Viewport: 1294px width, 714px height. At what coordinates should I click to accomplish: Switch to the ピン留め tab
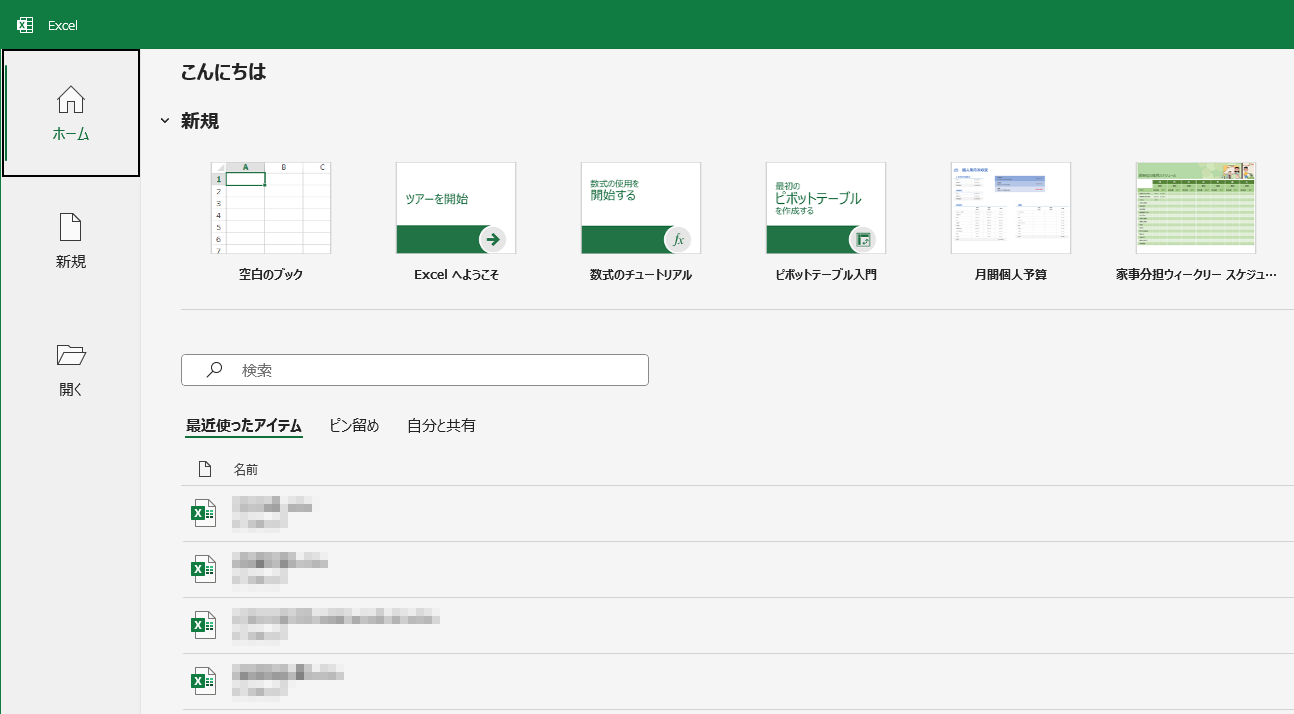[x=353, y=426]
